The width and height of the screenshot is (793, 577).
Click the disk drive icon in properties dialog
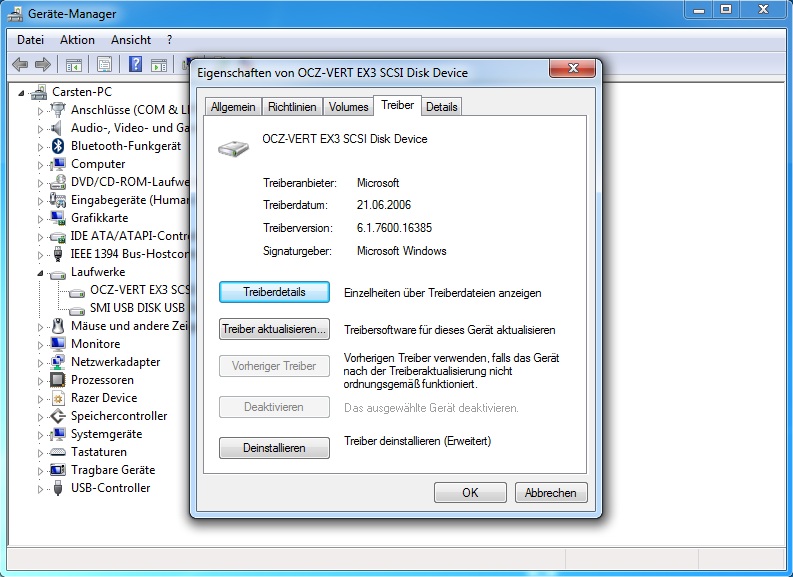(234, 147)
